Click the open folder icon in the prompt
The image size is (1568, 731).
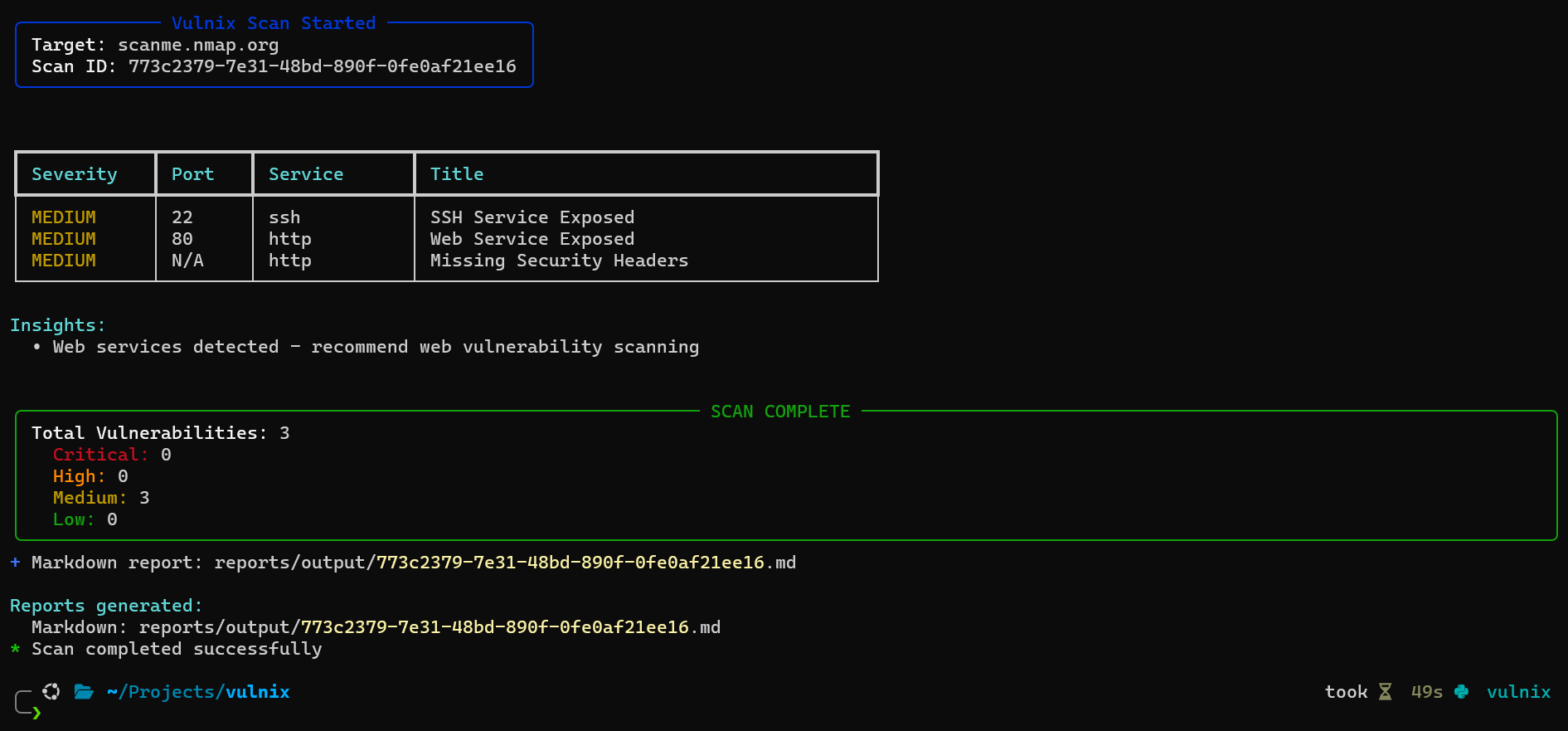(x=84, y=691)
